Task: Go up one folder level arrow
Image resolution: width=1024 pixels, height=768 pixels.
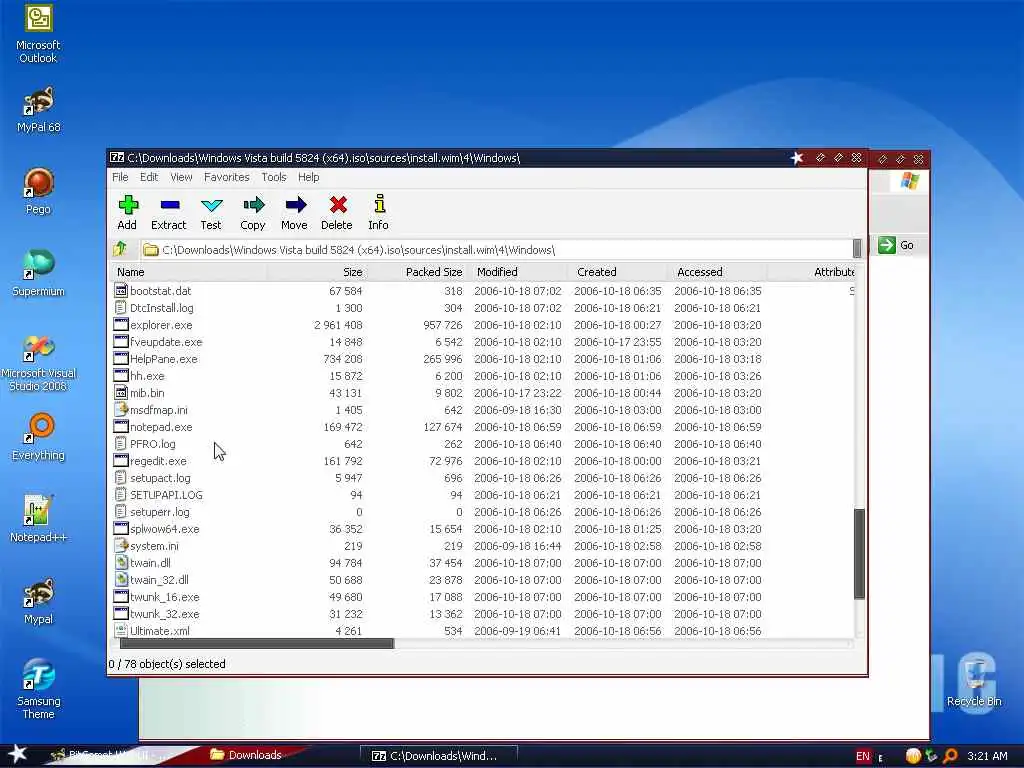Action: click(x=120, y=249)
